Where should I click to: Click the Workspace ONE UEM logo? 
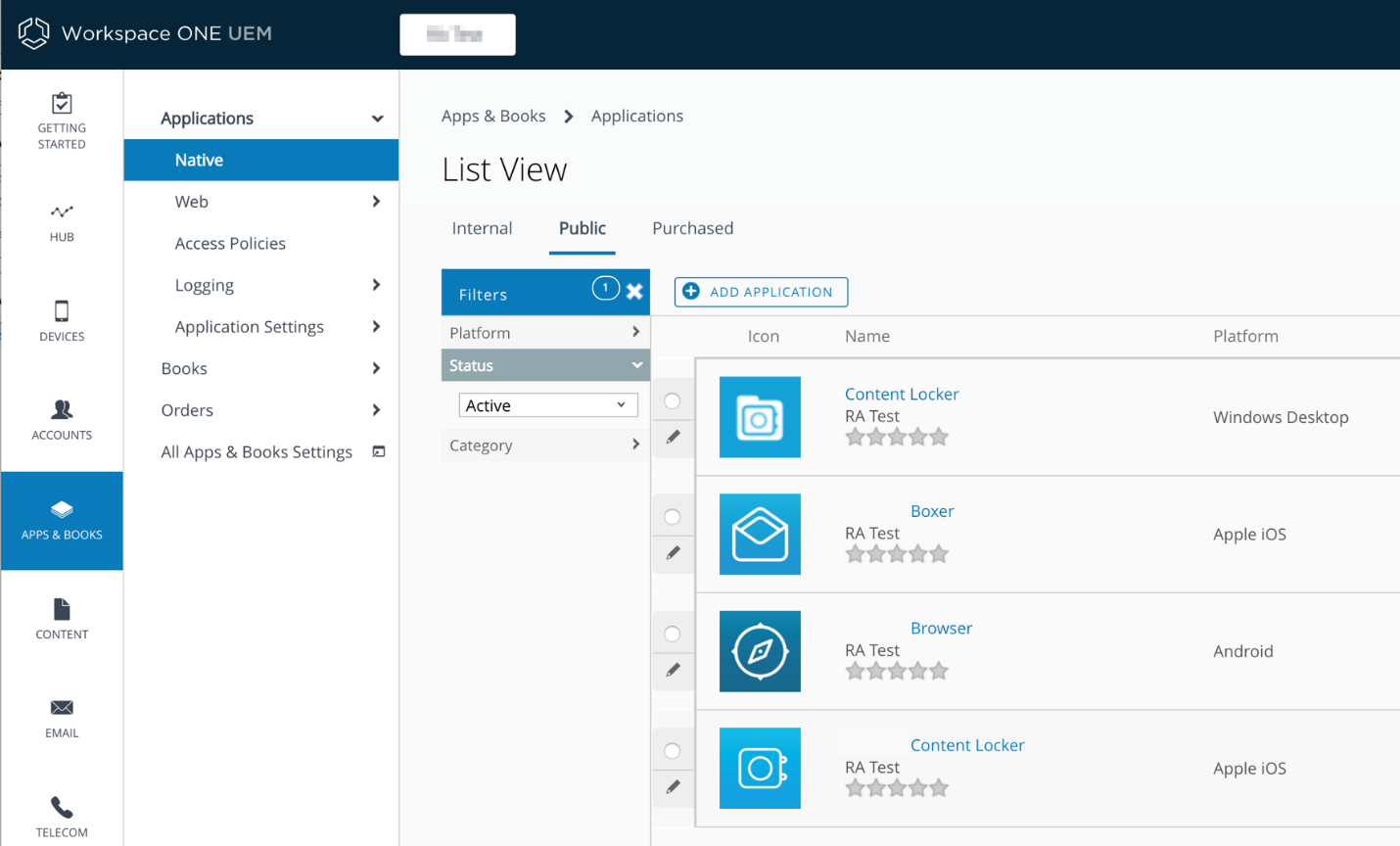pos(143,33)
